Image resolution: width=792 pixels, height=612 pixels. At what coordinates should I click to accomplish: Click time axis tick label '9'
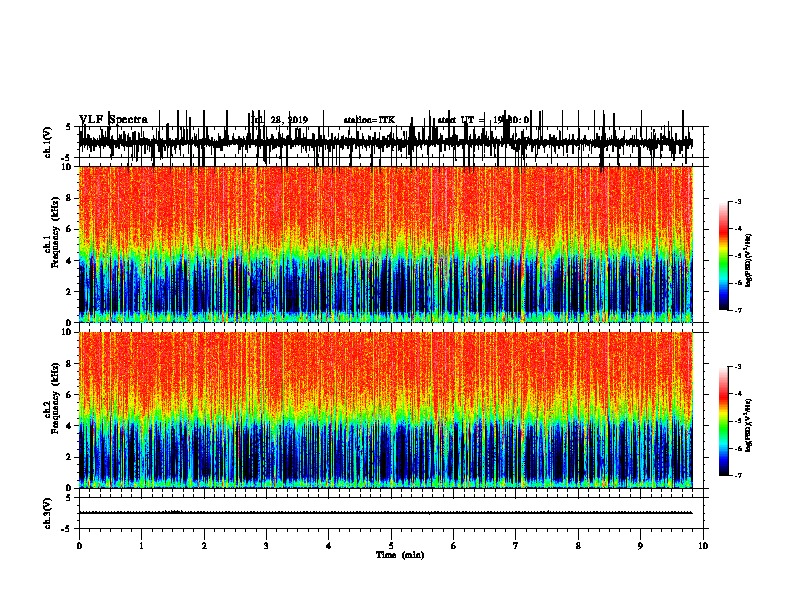pos(640,546)
